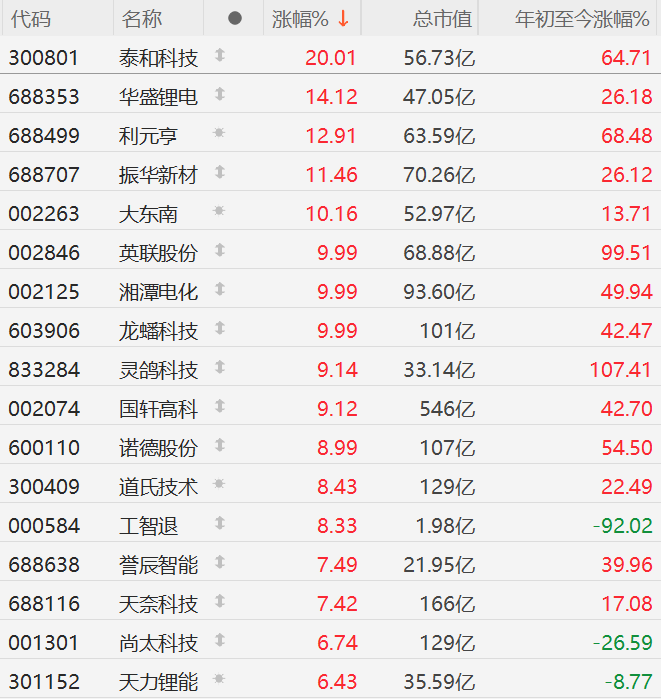The image size is (661, 699).
Task: Select stock name 利元亨
Action: [x=148, y=136]
